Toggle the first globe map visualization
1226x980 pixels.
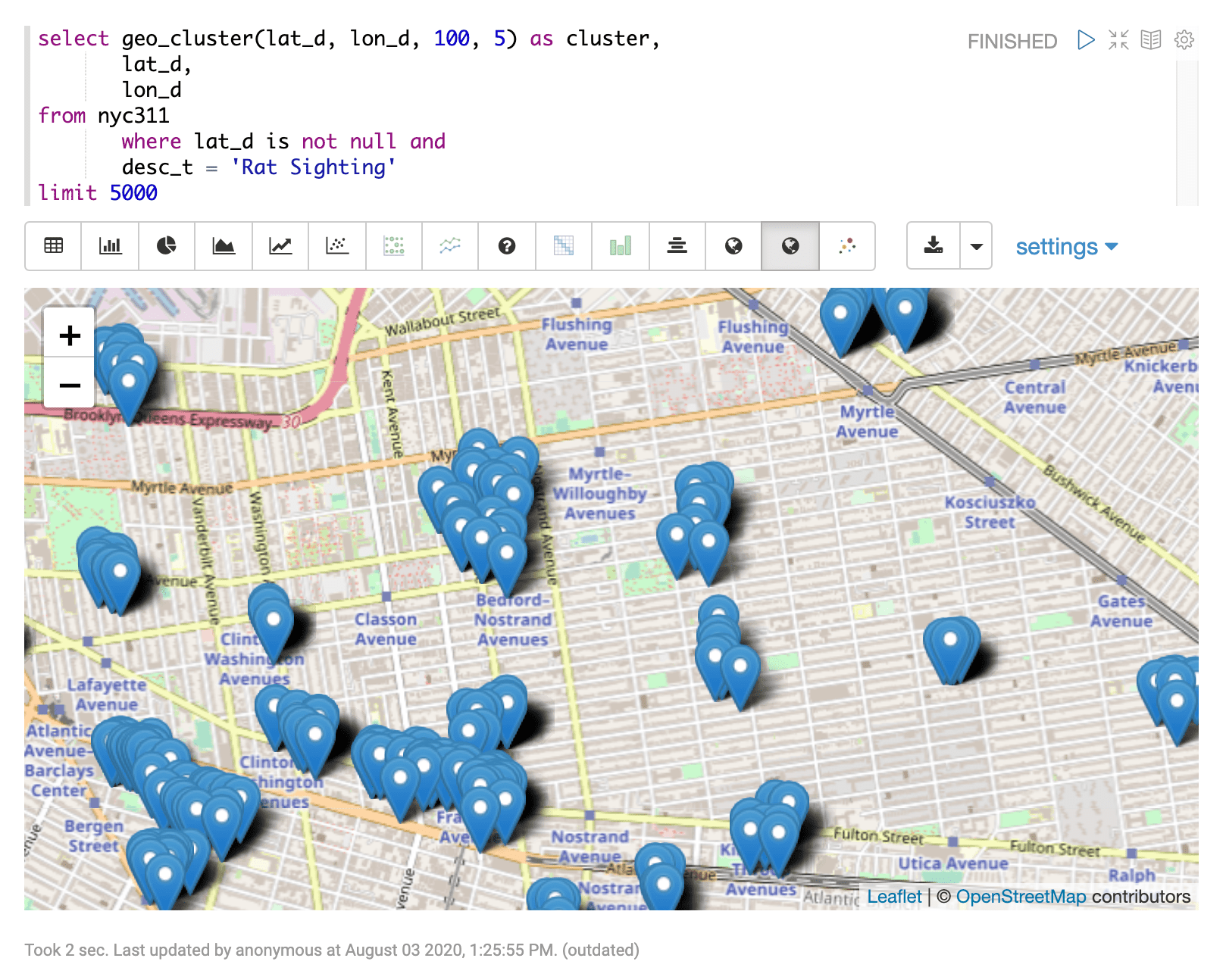[x=733, y=246]
